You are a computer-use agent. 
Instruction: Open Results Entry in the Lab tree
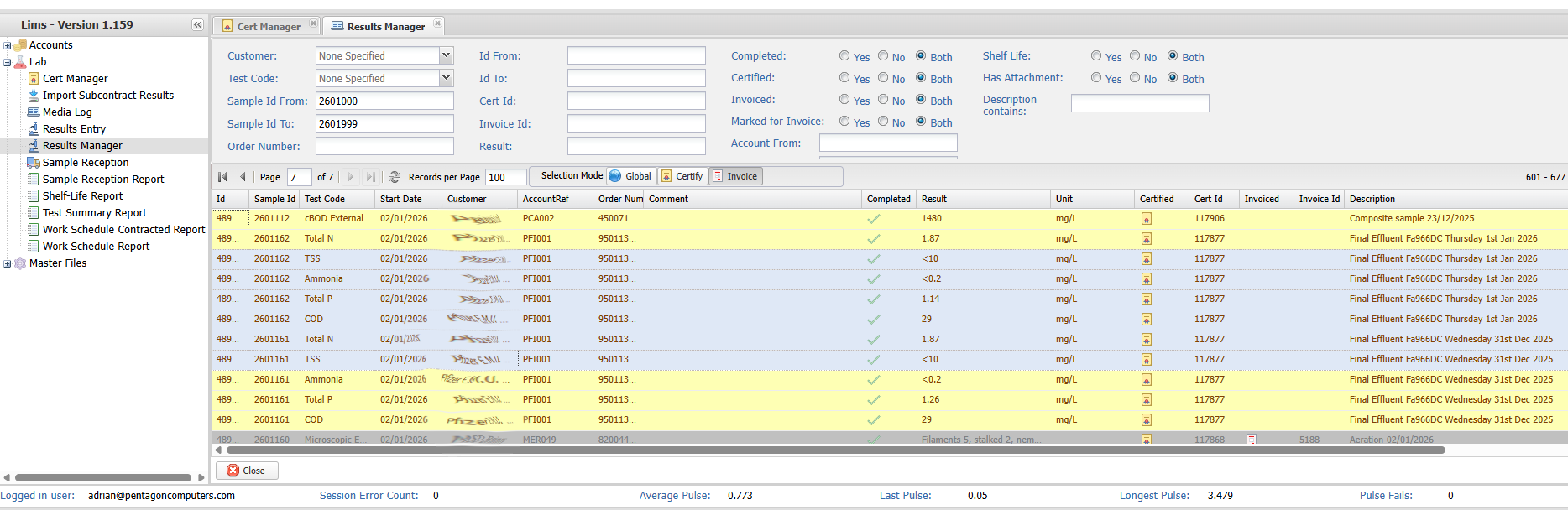(74, 129)
